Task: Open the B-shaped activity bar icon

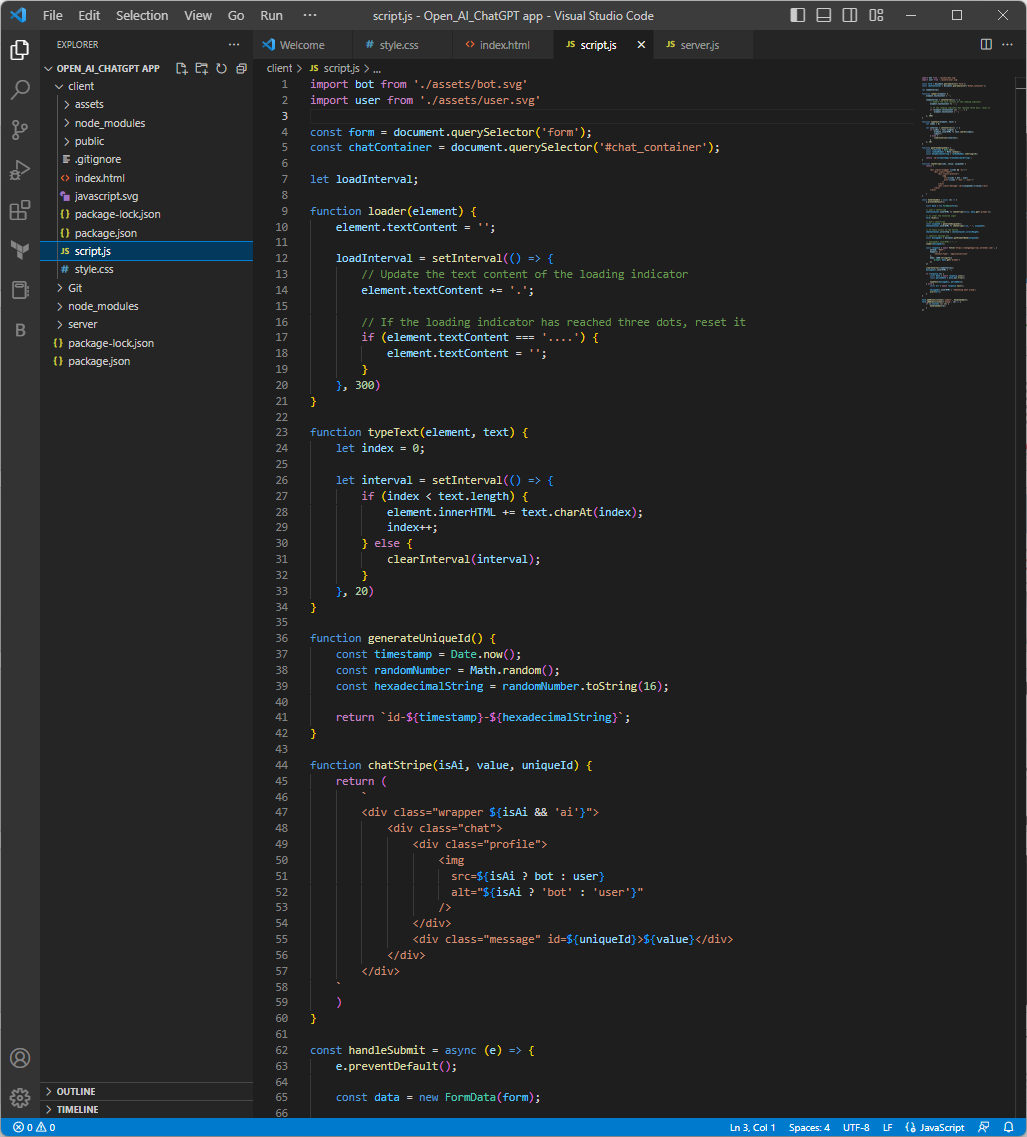Action: click(20, 330)
